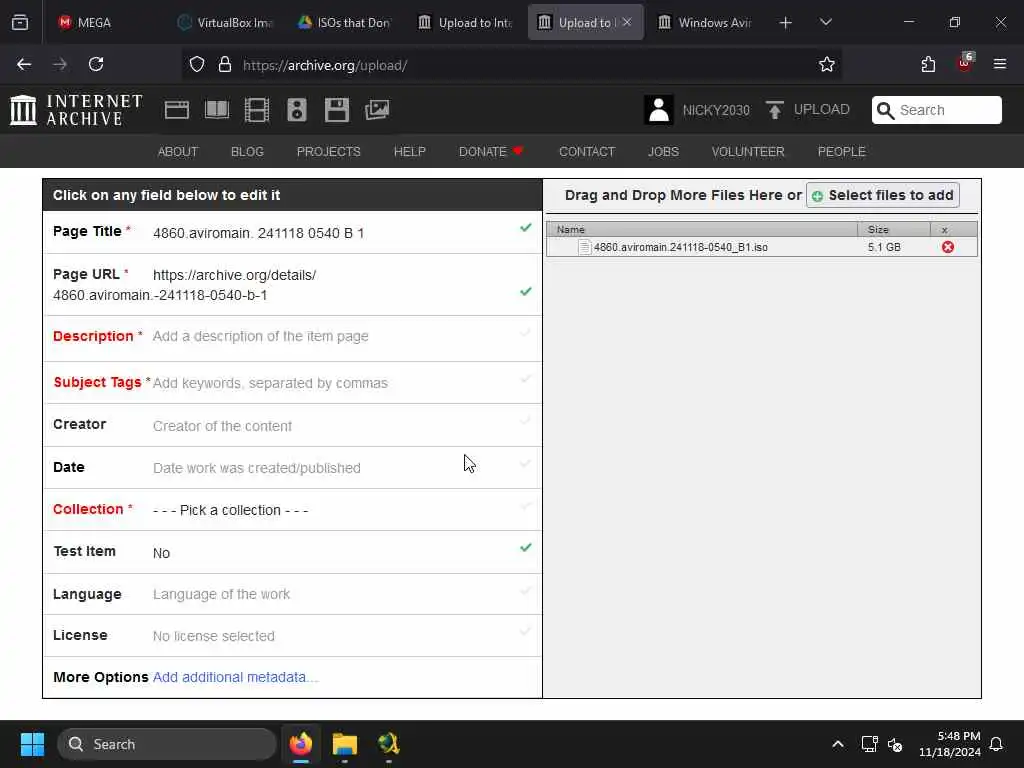Viewport: 1024px width, 768px height.
Task: Open the ABOUT menu link
Action: 178,152
